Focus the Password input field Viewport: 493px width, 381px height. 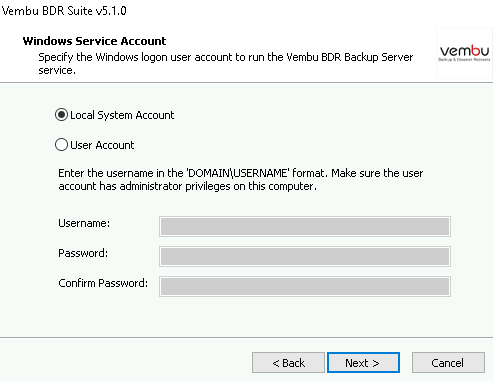305,257
